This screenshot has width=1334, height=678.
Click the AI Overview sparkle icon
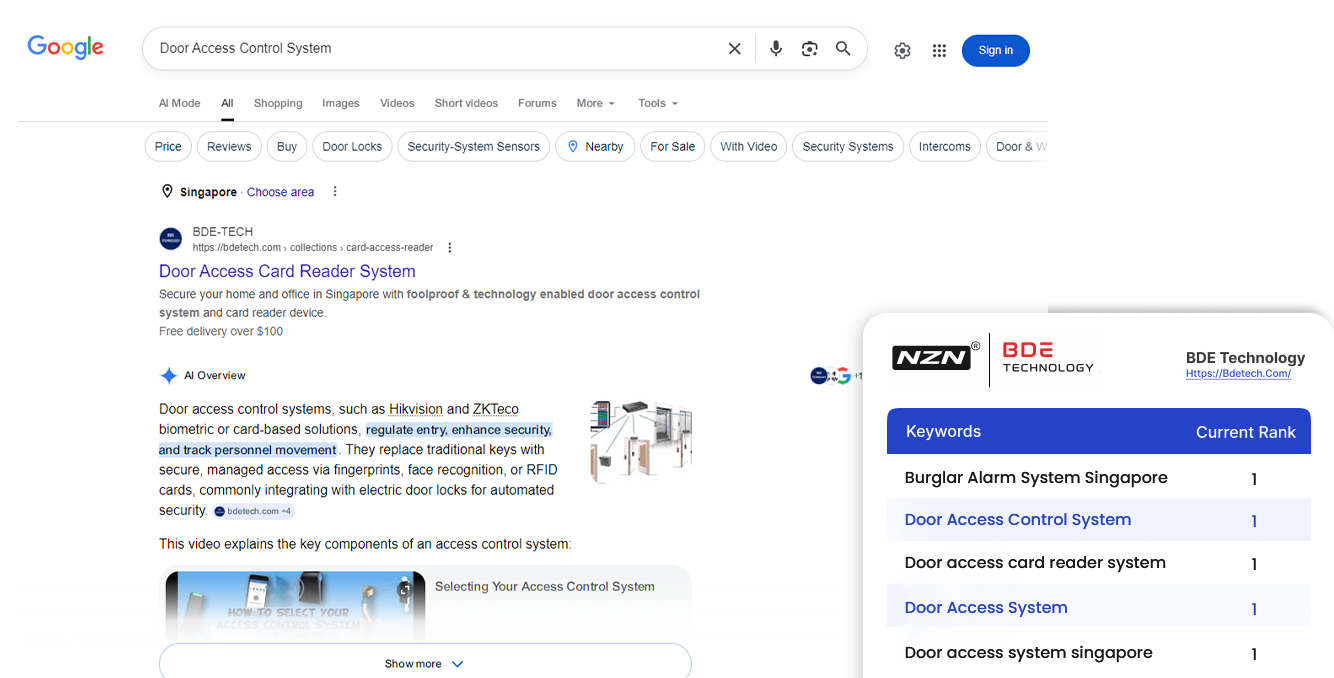tap(169, 376)
